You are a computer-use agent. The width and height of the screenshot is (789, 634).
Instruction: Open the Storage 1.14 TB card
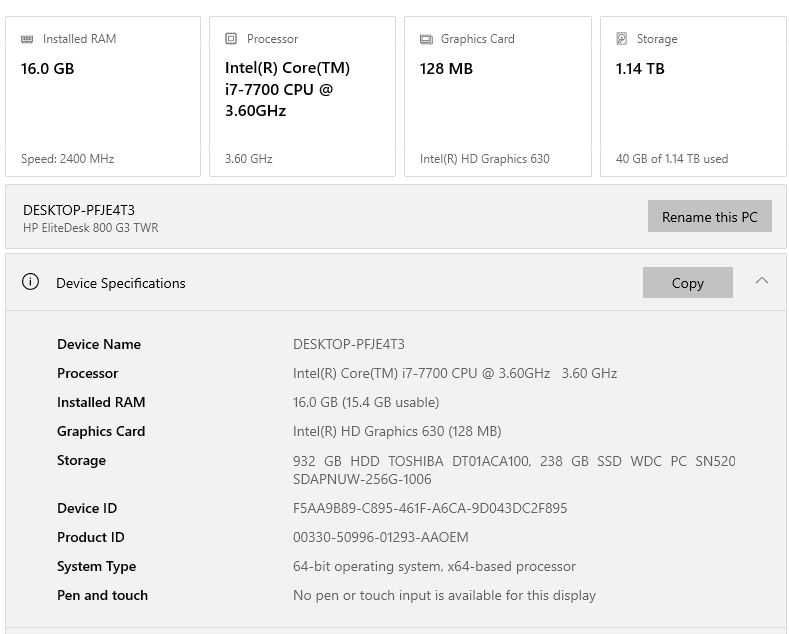(x=693, y=97)
